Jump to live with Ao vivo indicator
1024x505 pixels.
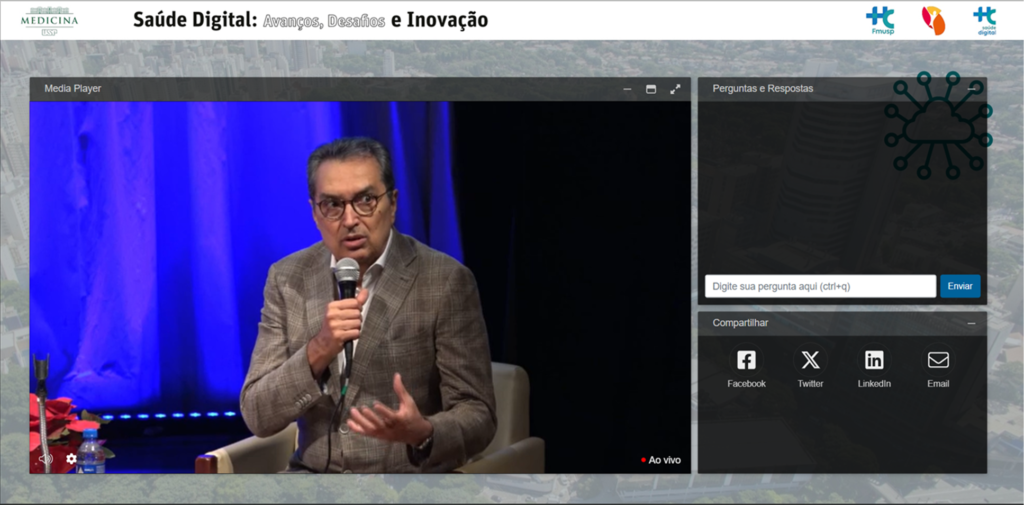click(x=662, y=460)
